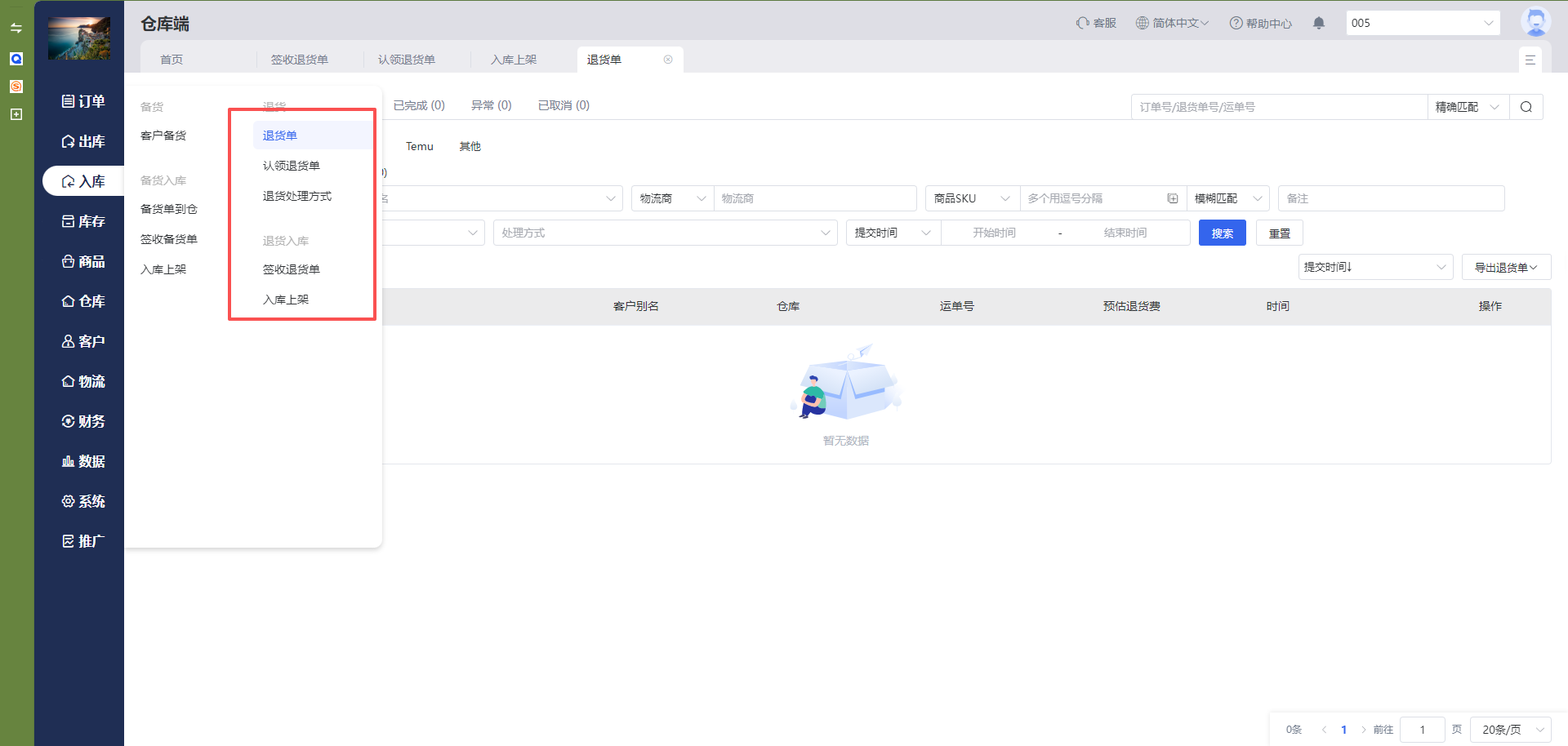Collapse the sidebar with the swap icon

click(16, 28)
